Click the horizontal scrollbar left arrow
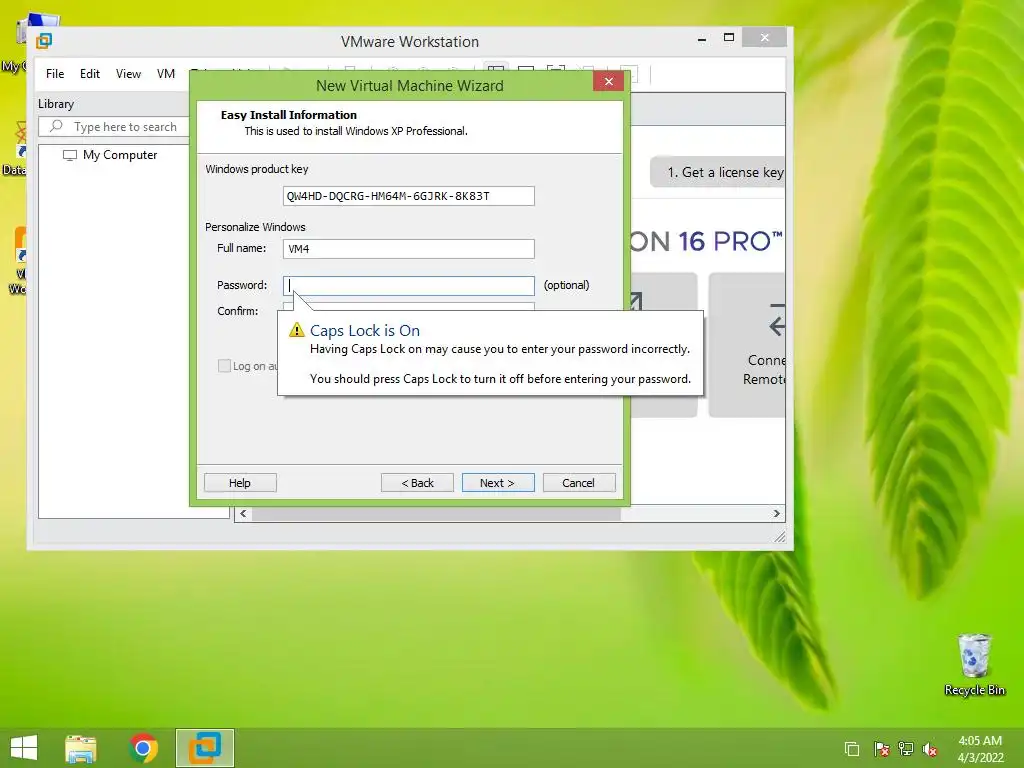This screenshot has height=768, width=1024. tap(243, 513)
